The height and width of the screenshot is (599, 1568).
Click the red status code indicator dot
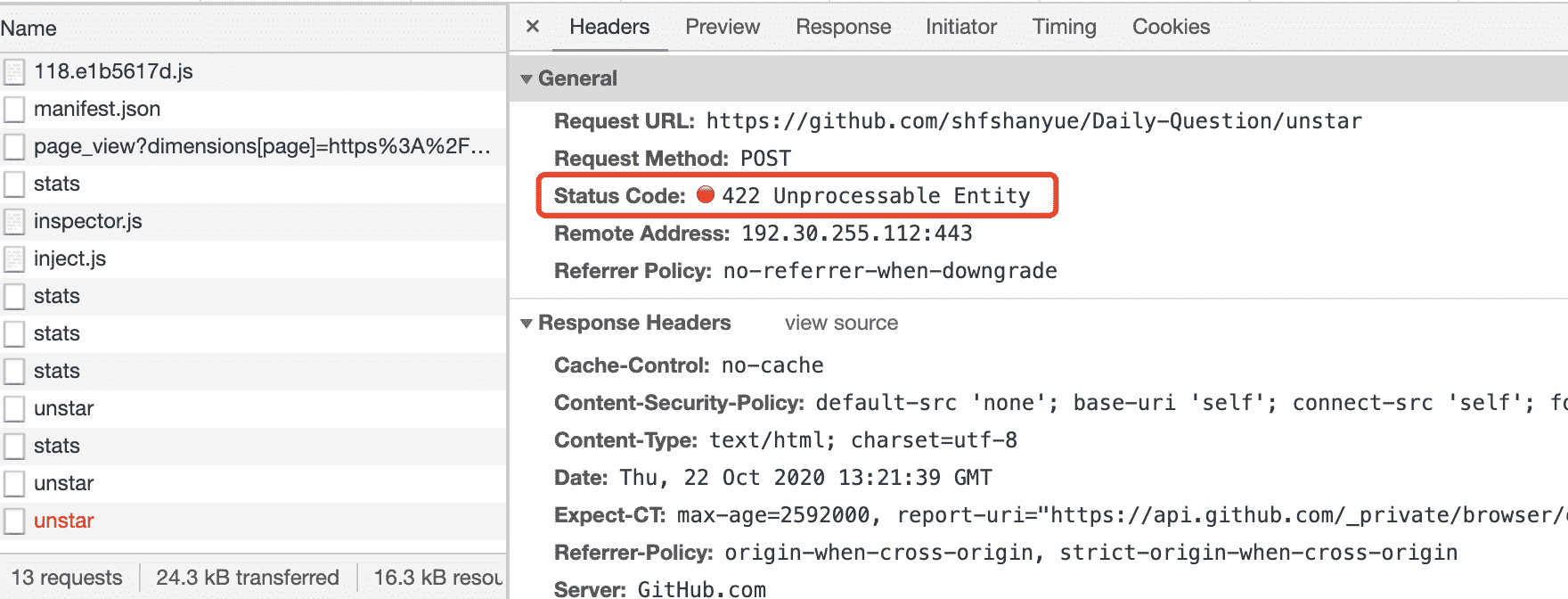coord(706,195)
